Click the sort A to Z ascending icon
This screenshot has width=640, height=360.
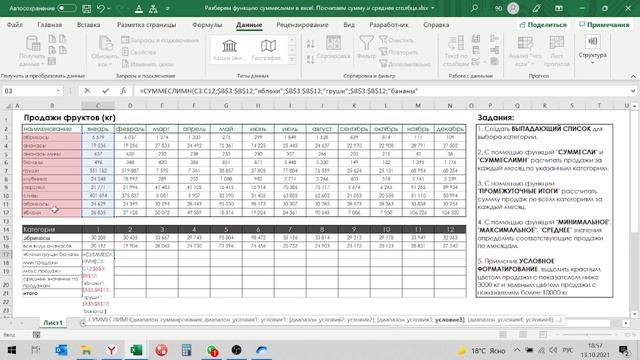click(311, 44)
